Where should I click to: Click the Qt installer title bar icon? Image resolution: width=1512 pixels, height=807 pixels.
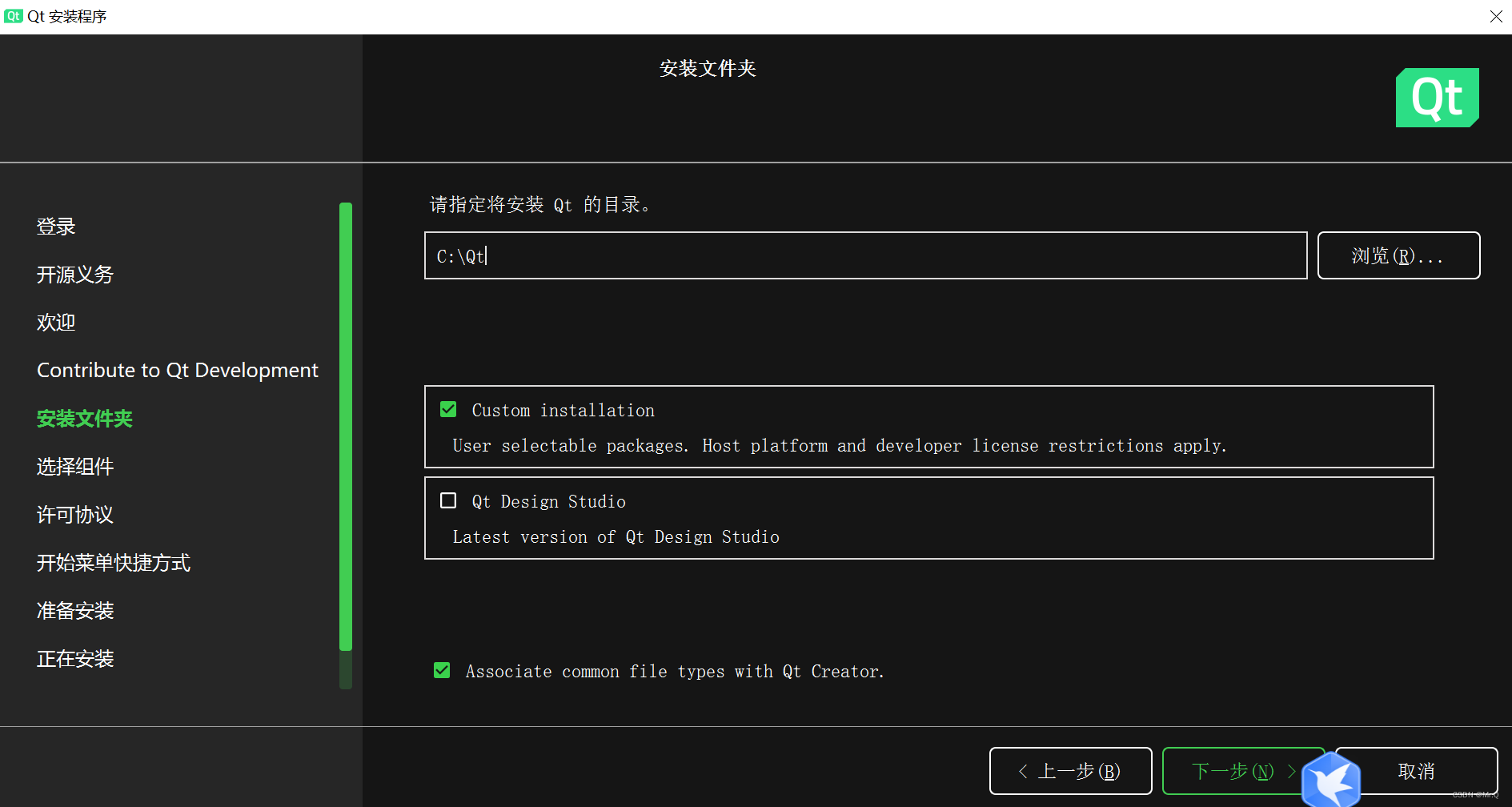pos(13,16)
